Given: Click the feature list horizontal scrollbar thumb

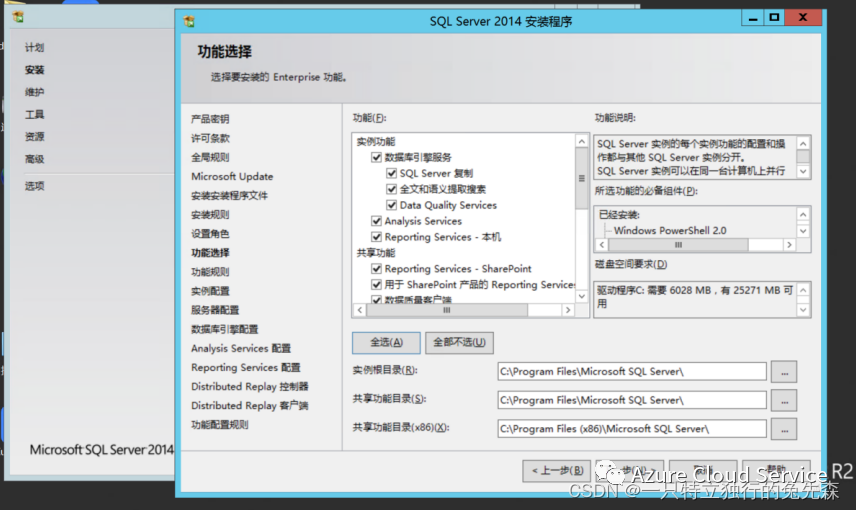Looking at the screenshot, I should (x=447, y=310).
